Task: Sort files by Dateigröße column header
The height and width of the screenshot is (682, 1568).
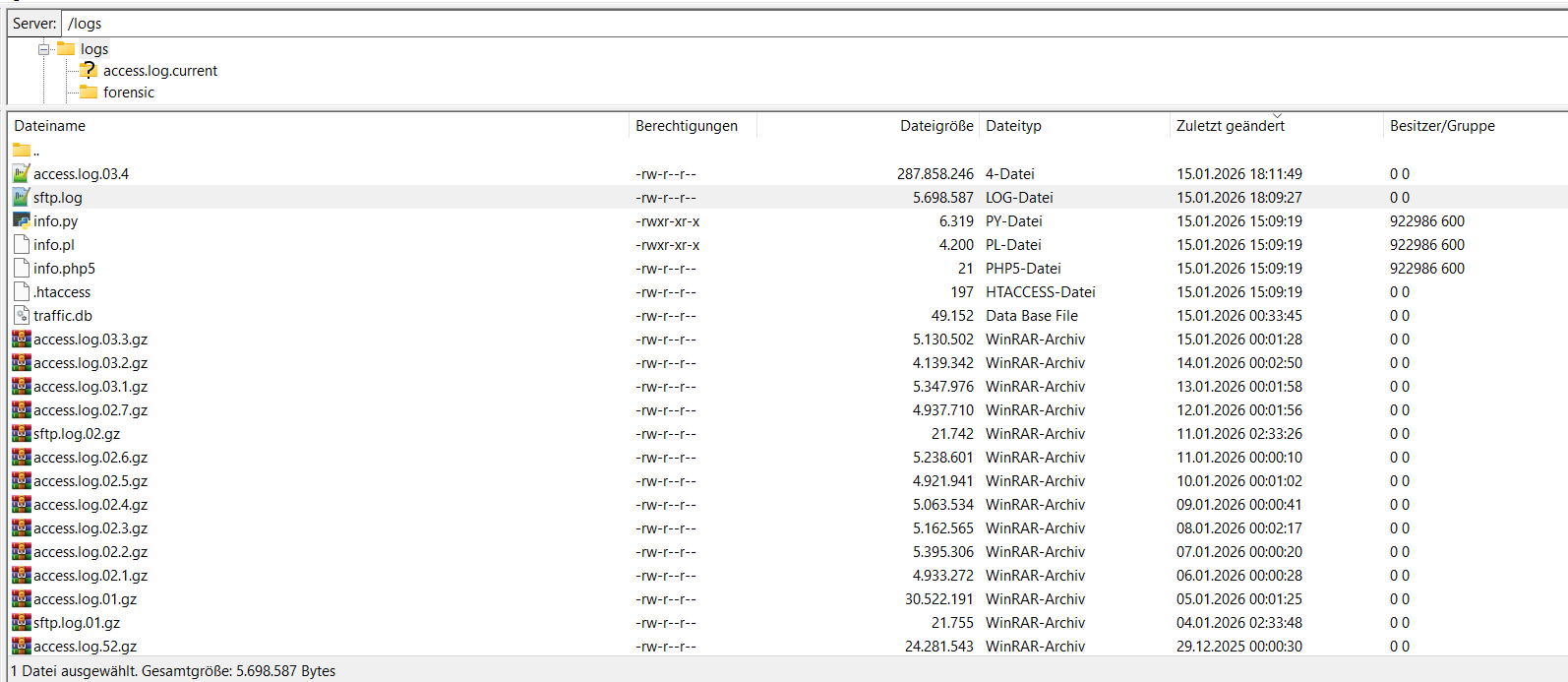Action: click(935, 126)
